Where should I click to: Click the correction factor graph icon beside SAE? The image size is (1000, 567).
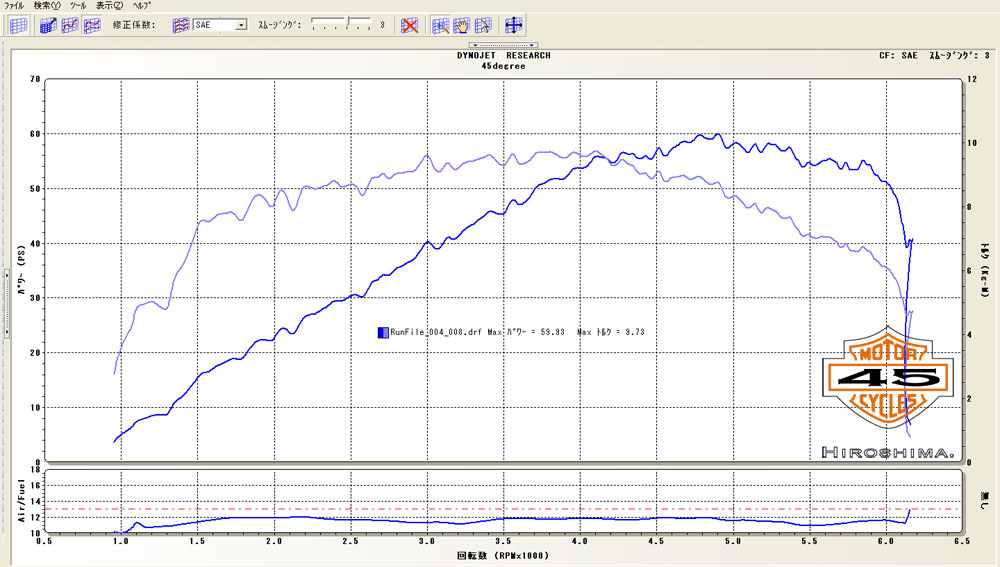pos(181,25)
